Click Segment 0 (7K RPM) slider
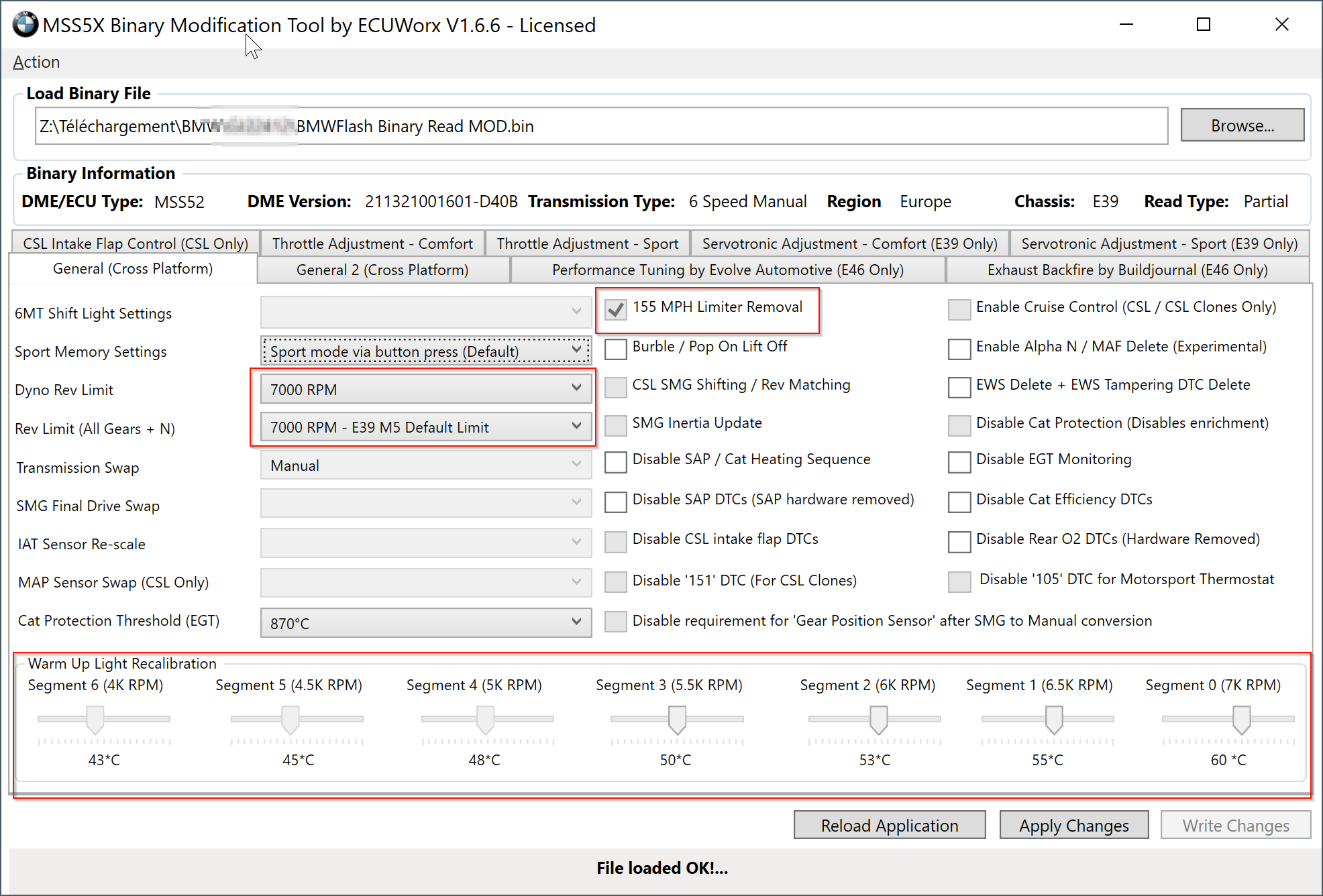 [x=1242, y=720]
